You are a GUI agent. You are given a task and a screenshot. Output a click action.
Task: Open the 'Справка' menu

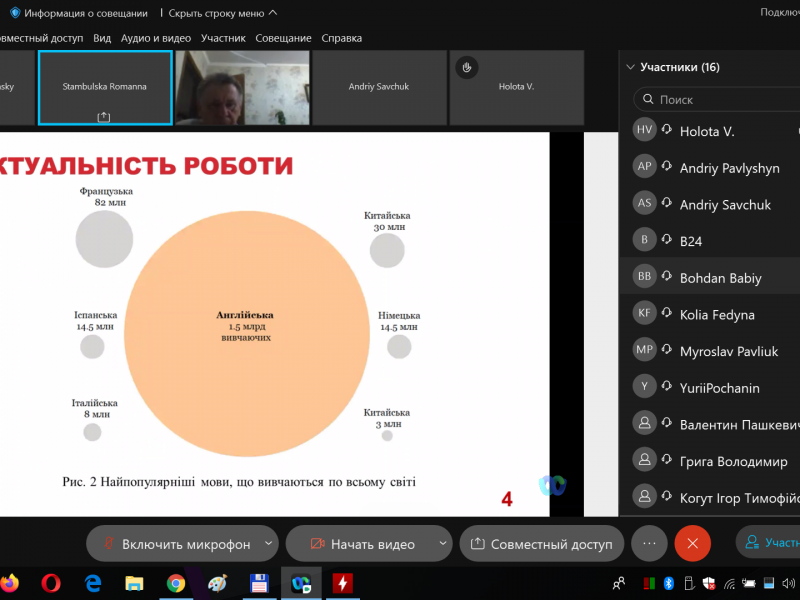pos(341,38)
